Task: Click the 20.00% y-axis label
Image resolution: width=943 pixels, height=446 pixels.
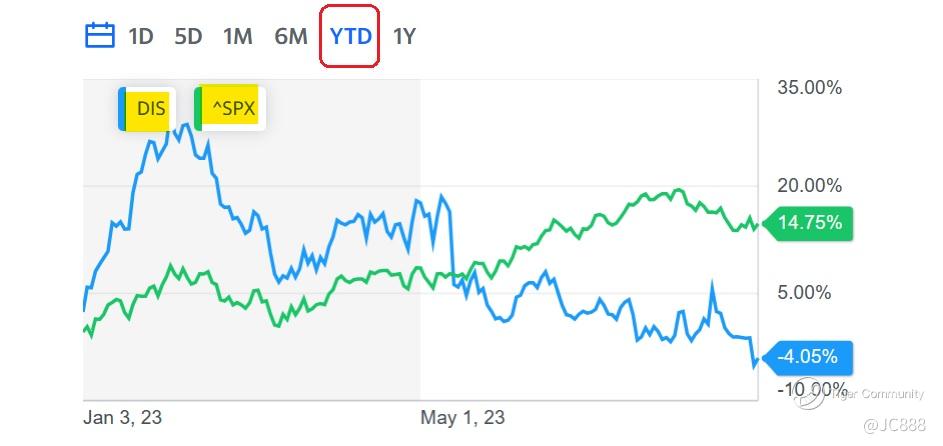Action: [x=809, y=186]
